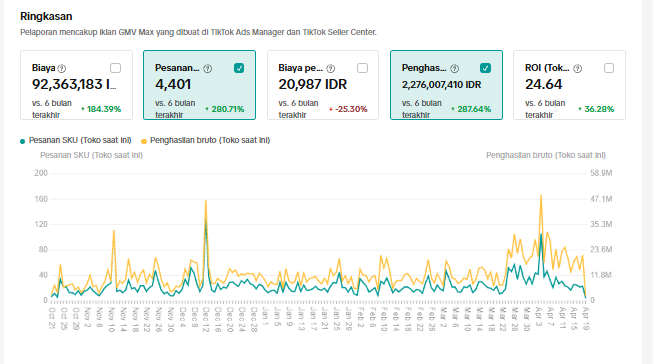Open the help icon next to ROI (Tok...
The width and height of the screenshot is (653, 364).
pyautogui.click(x=578, y=68)
